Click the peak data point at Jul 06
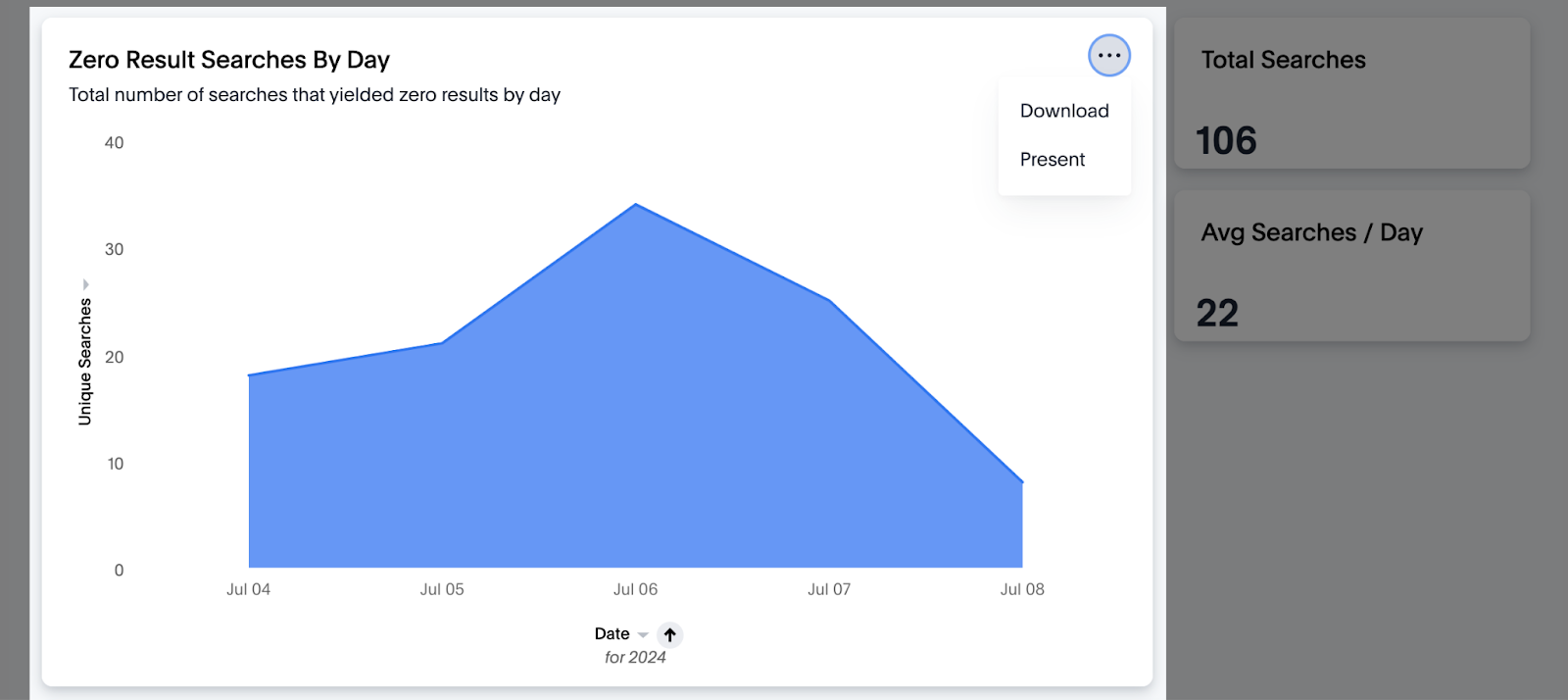Viewport: 1568px width, 700px height. click(635, 204)
